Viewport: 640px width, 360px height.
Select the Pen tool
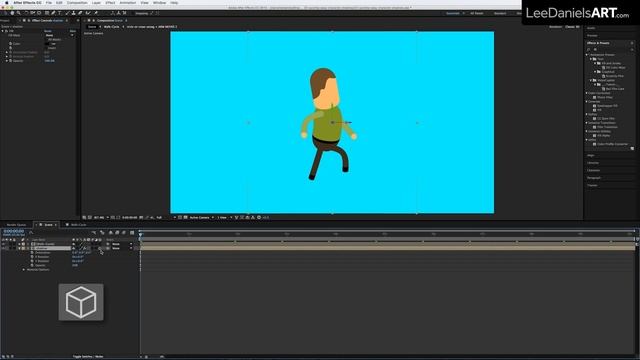[53, 13]
